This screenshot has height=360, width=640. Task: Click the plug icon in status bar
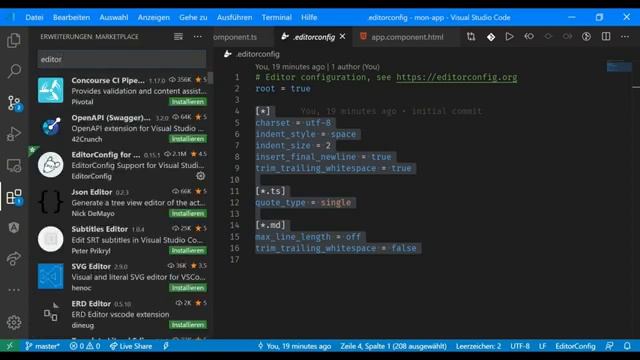(x=166, y=346)
